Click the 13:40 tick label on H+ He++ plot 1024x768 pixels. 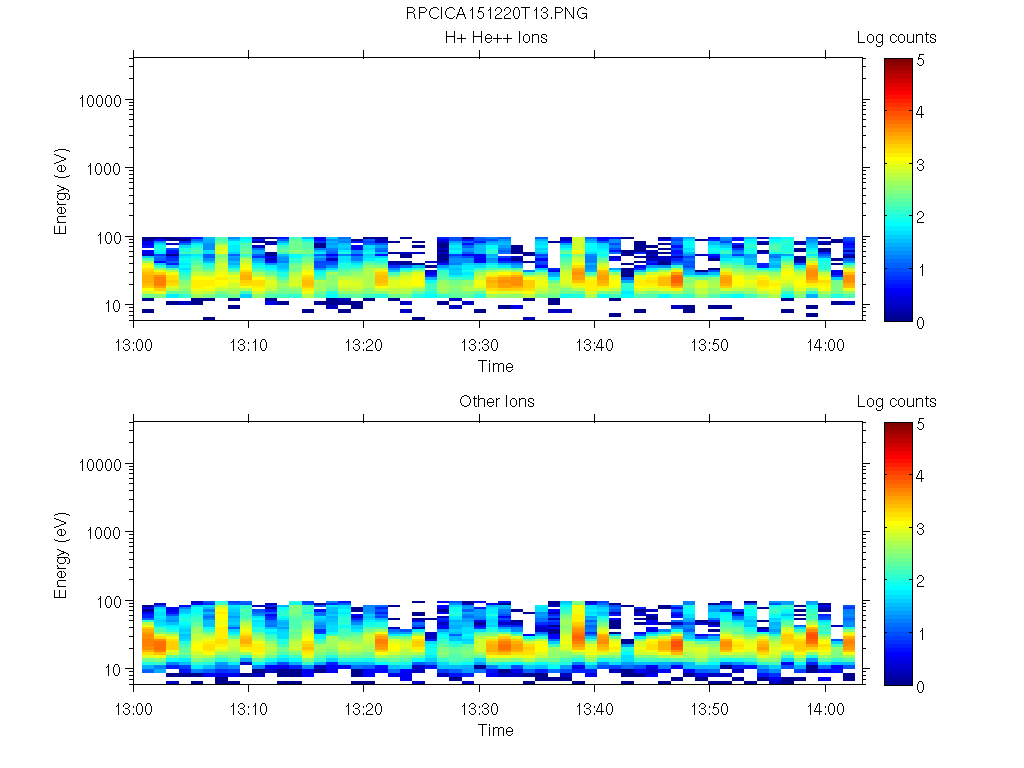tap(594, 345)
